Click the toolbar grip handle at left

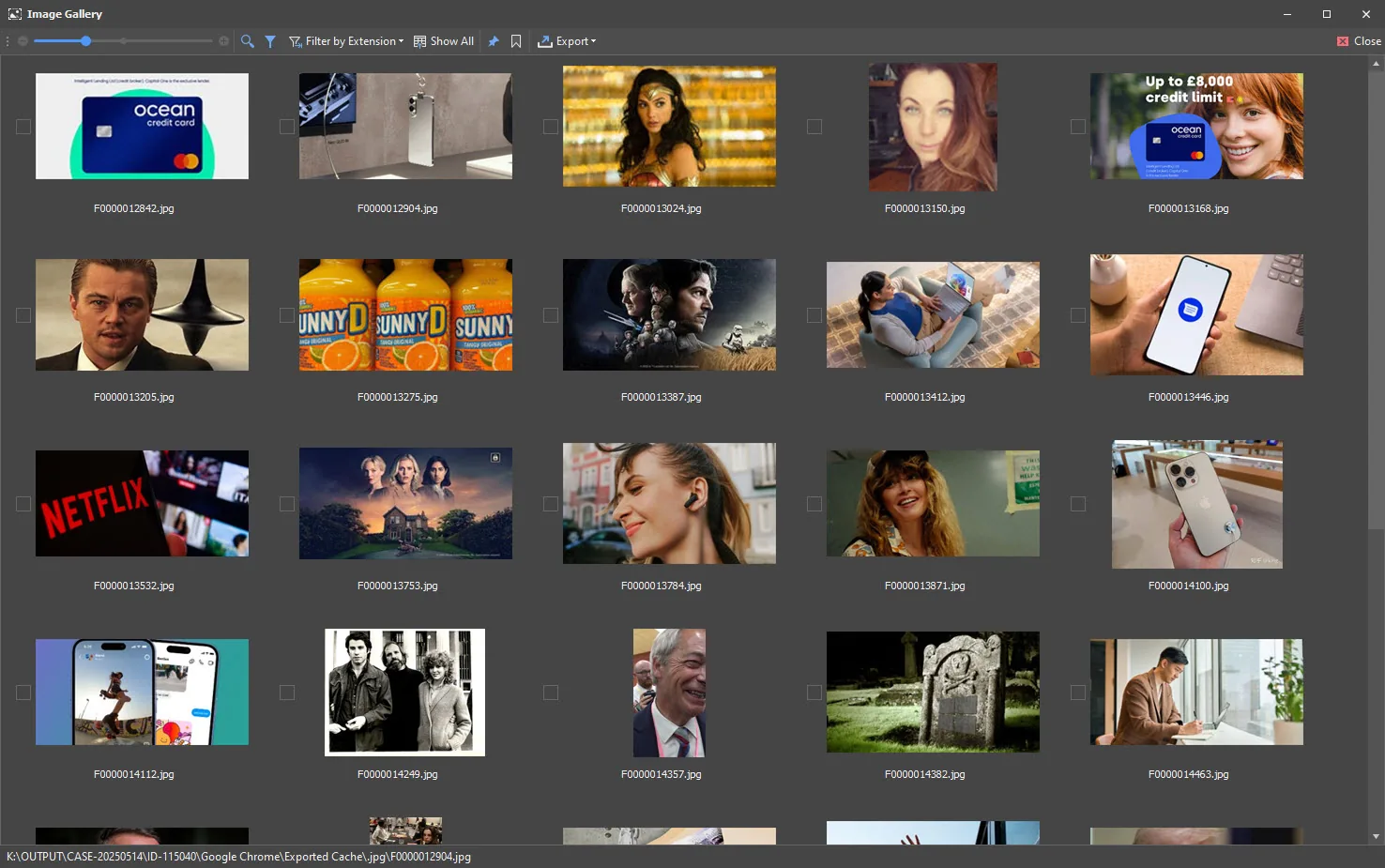coord(8,41)
